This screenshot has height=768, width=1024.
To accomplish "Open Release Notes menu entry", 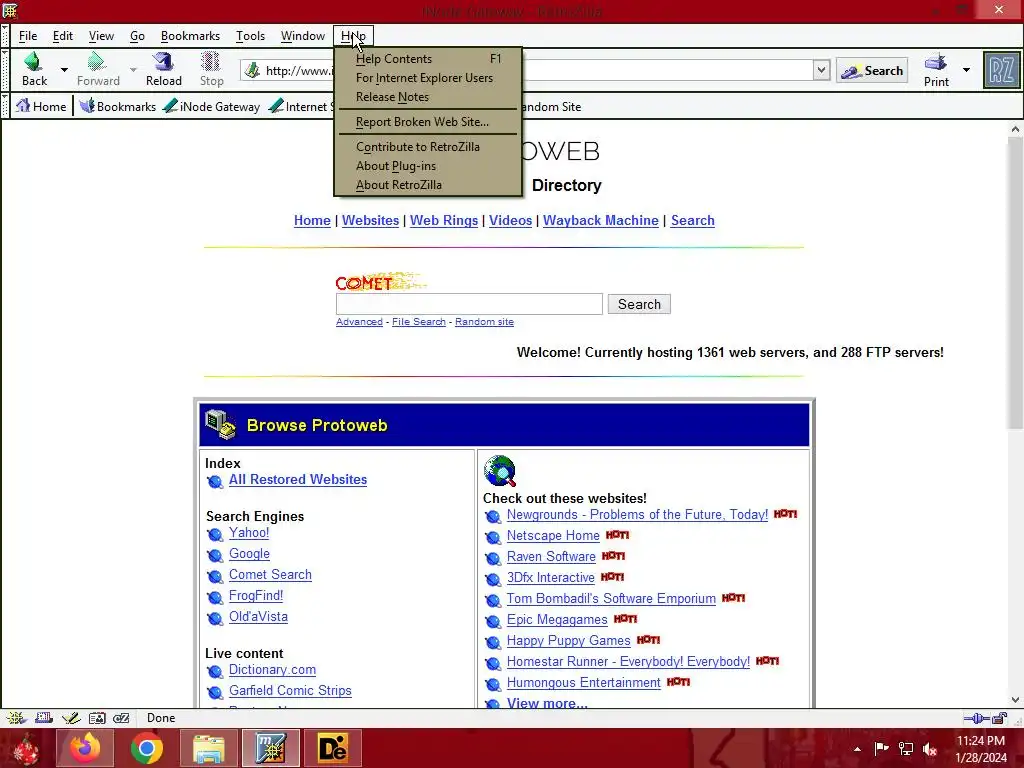I will click(x=428, y=97).
